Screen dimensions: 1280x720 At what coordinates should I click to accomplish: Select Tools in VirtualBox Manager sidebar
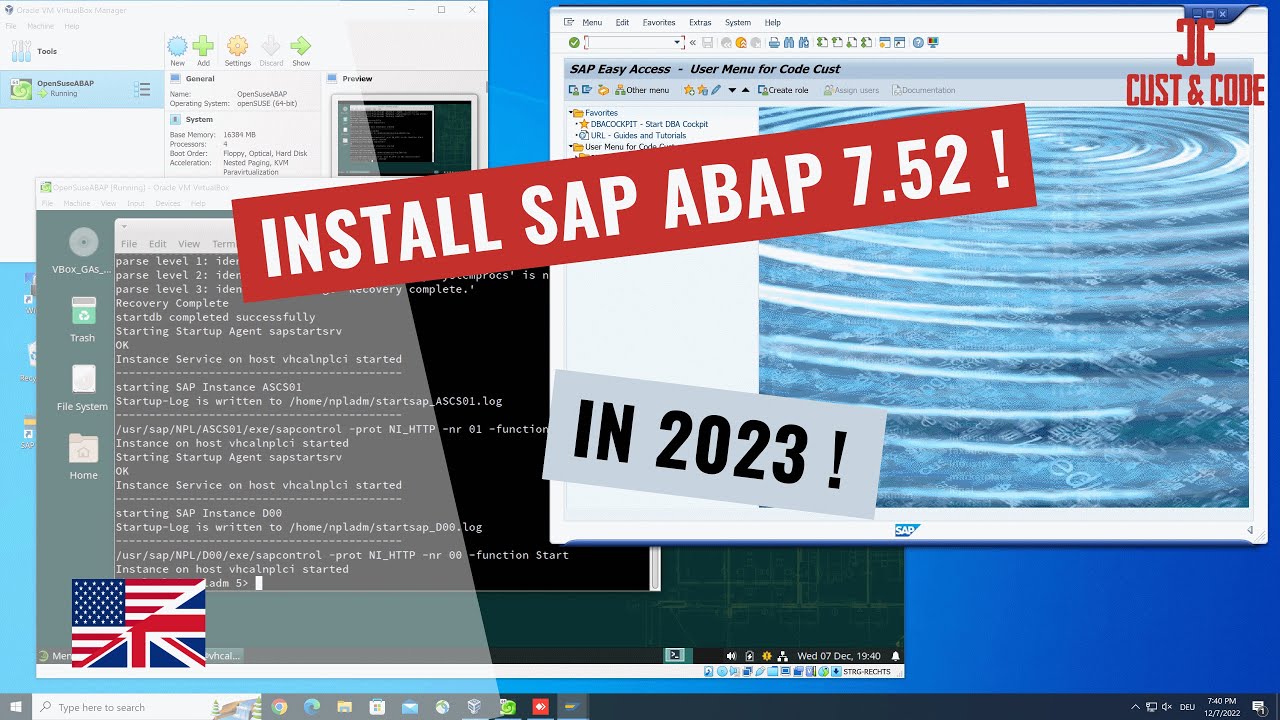tap(82, 51)
